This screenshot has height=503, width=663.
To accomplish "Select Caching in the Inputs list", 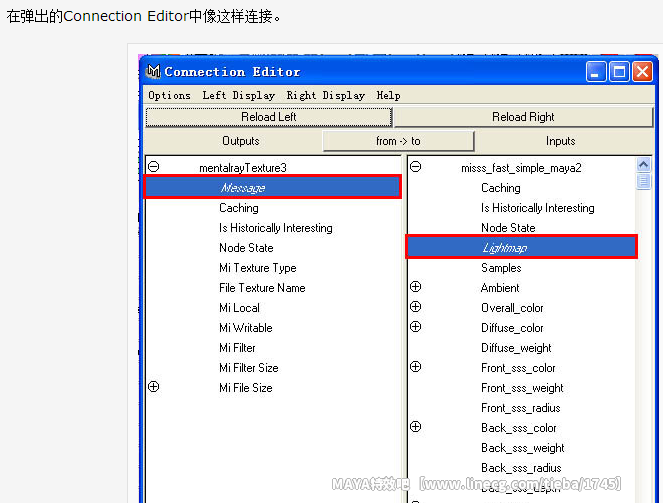I will (x=501, y=188).
